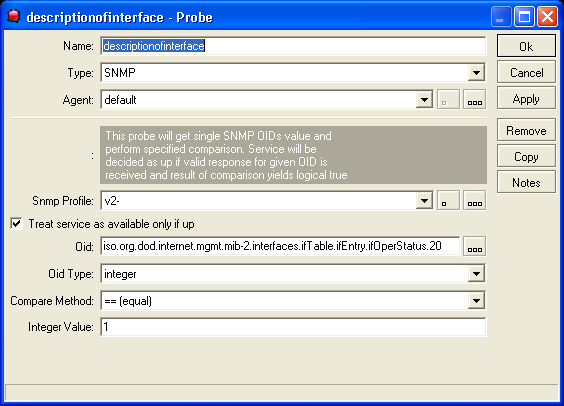The height and width of the screenshot is (406, 564).
Task: Copy the probe
Action: [x=526, y=156]
